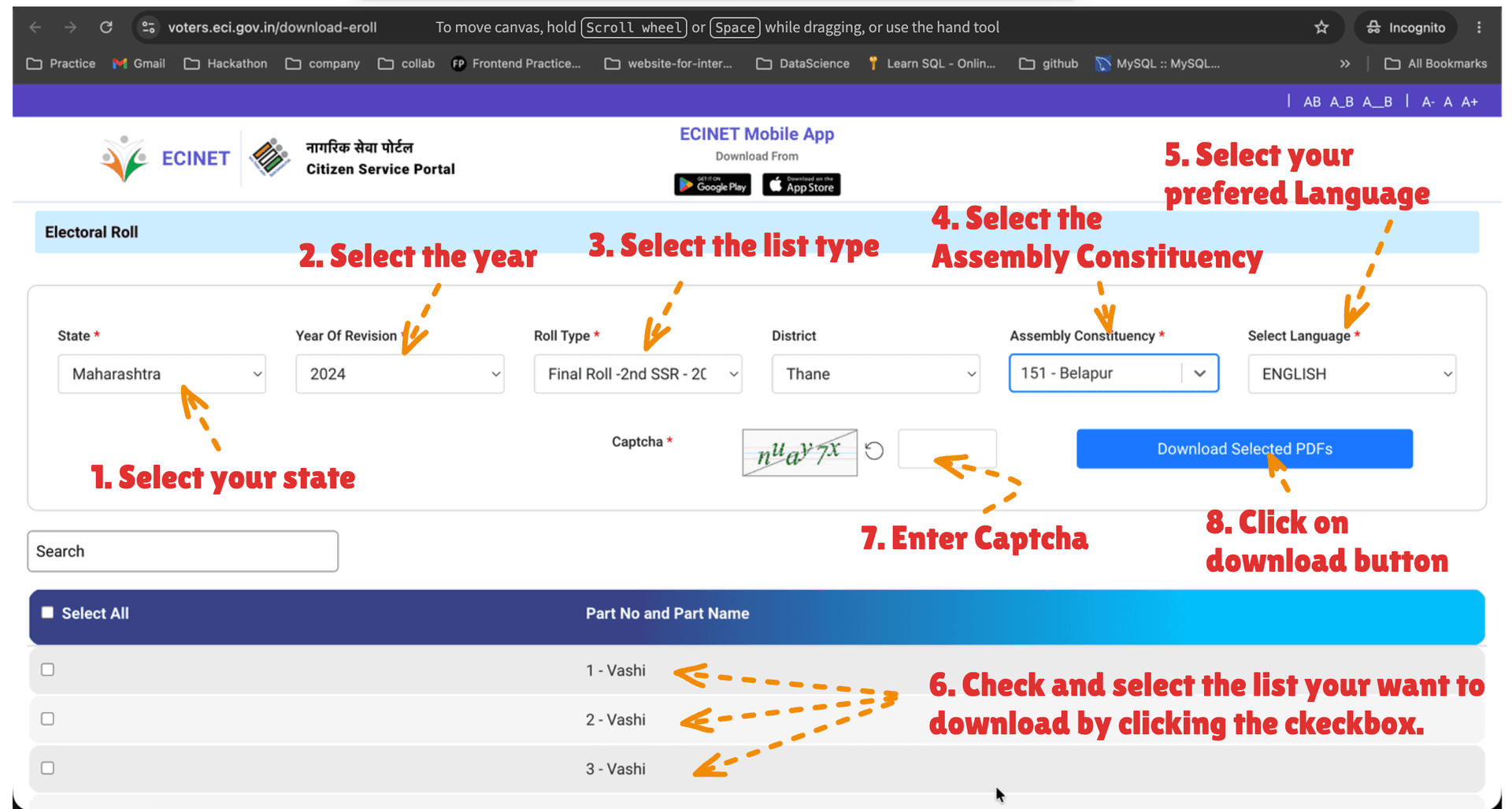Click the '3 - Vashi' part name text
The width and height of the screenshot is (1512, 809).
pos(615,769)
